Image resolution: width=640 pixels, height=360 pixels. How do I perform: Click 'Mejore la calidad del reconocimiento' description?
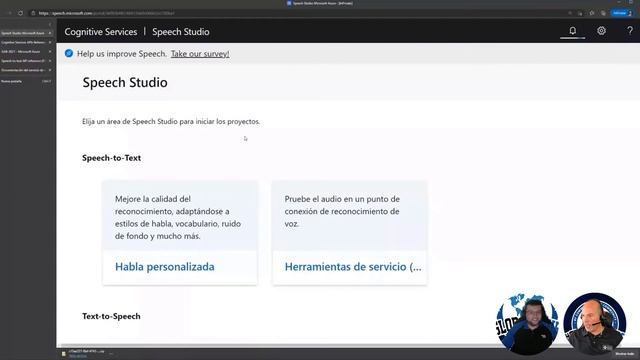[x=178, y=218]
